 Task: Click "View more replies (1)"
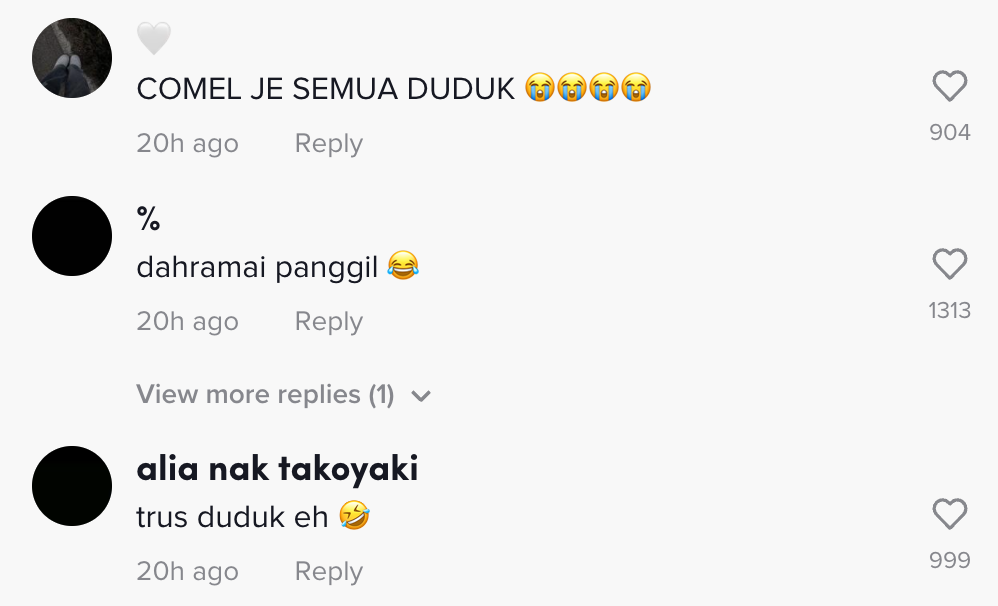pyautogui.click(x=266, y=395)
